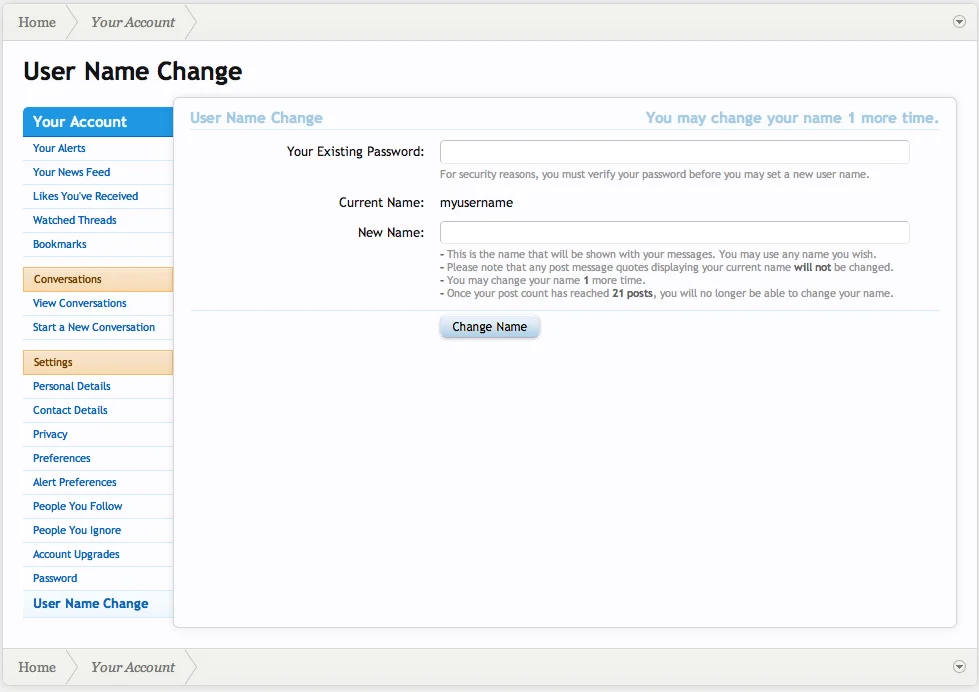Select the Settings section heading
Viewport: 979px width, 692px height.
coord(98,362)
